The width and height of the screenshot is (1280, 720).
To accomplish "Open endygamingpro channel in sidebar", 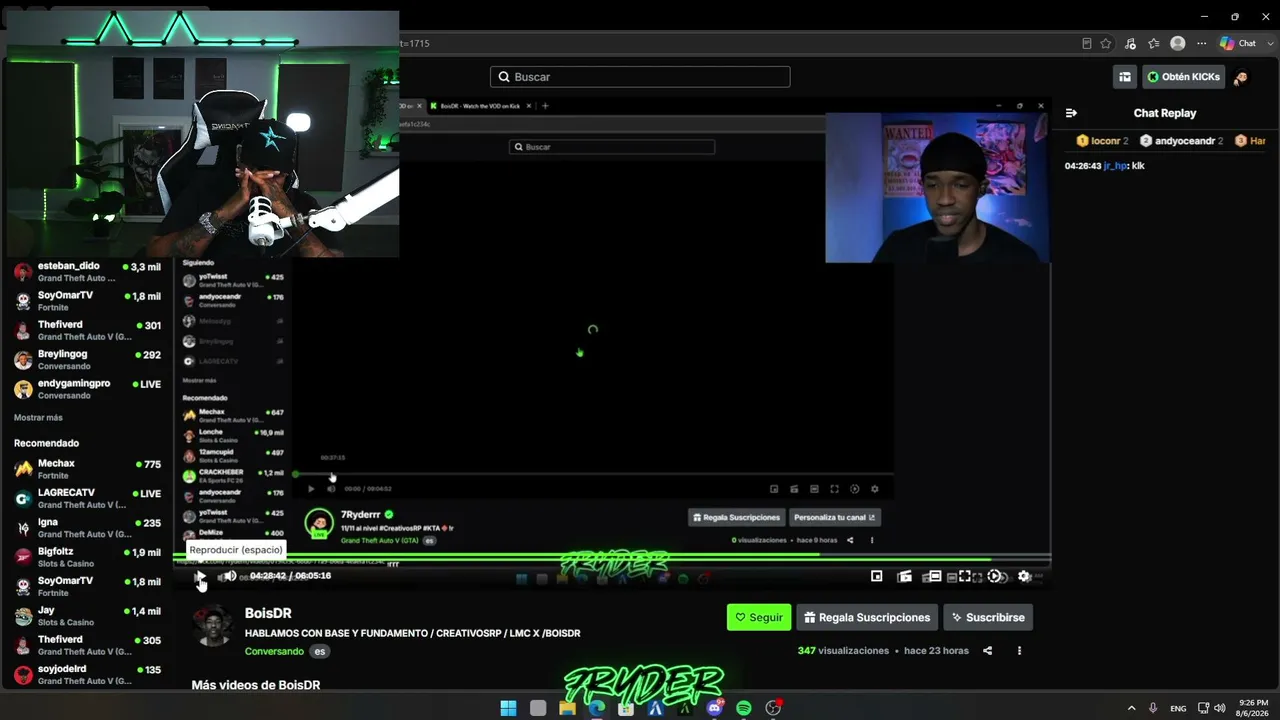I will [88, 389].
